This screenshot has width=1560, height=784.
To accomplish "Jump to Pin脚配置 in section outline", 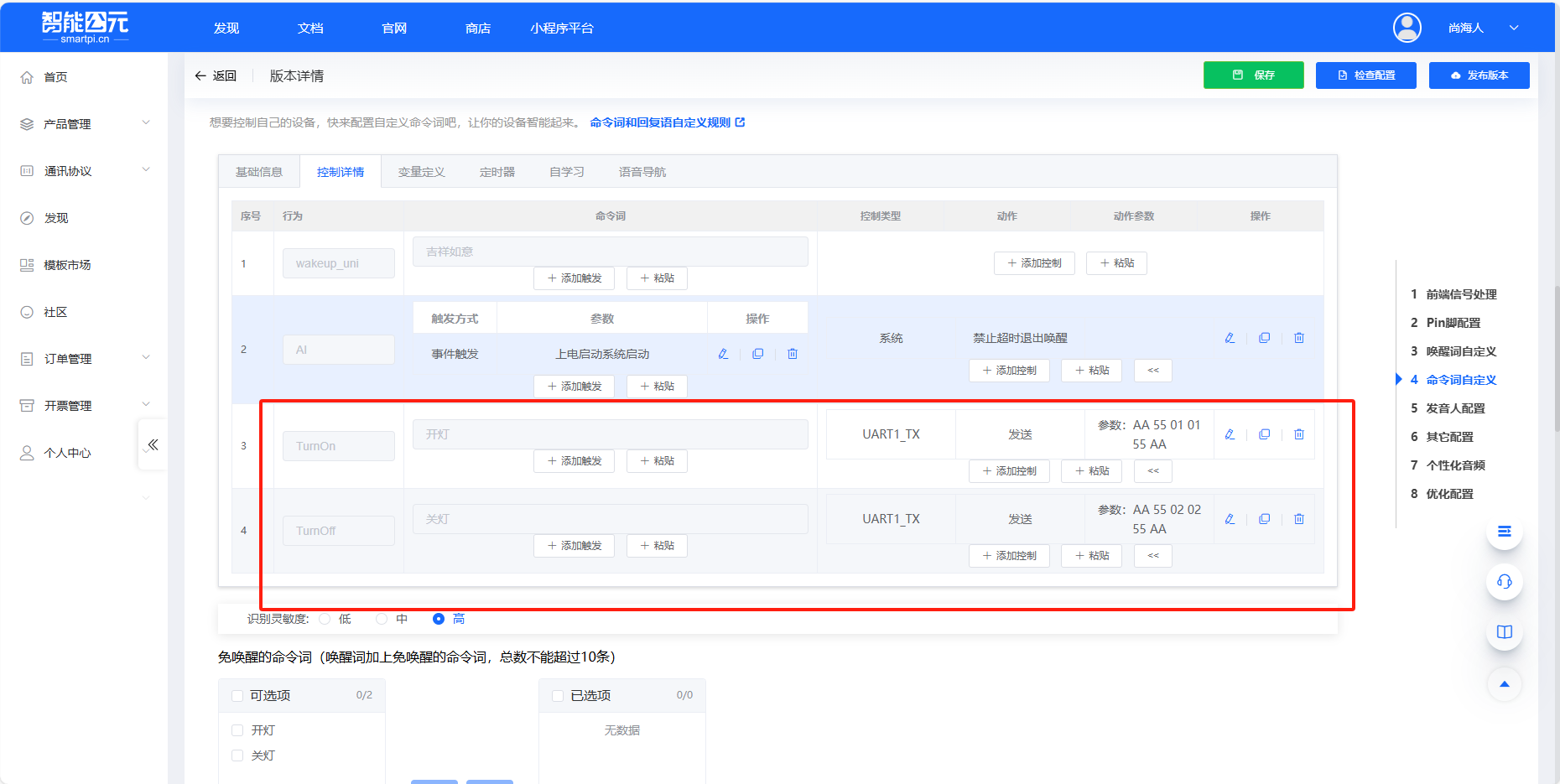I will tap(1453, 323).
